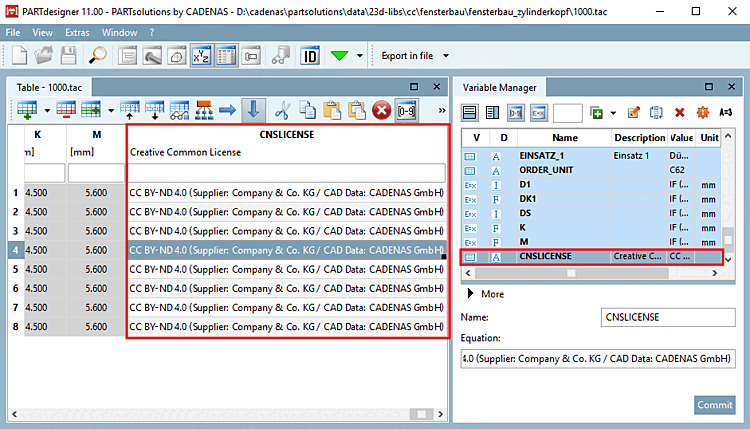Click the magnifying glass search icon
Screen dimensions: 750x429
click(x=98, y=55)
